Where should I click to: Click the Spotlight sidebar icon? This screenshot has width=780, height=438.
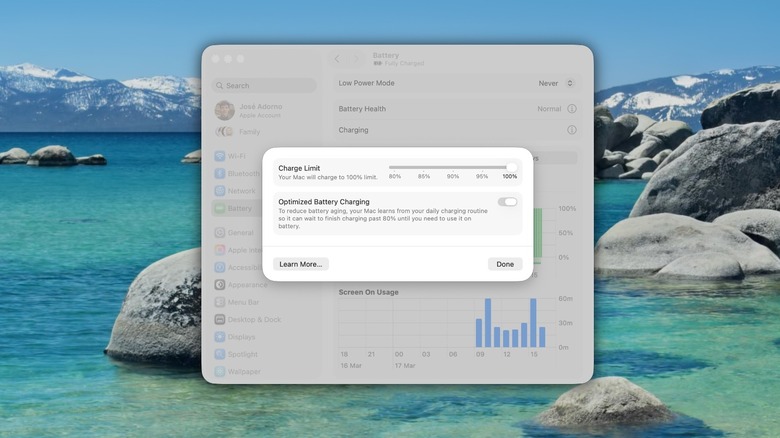point(220,354)
